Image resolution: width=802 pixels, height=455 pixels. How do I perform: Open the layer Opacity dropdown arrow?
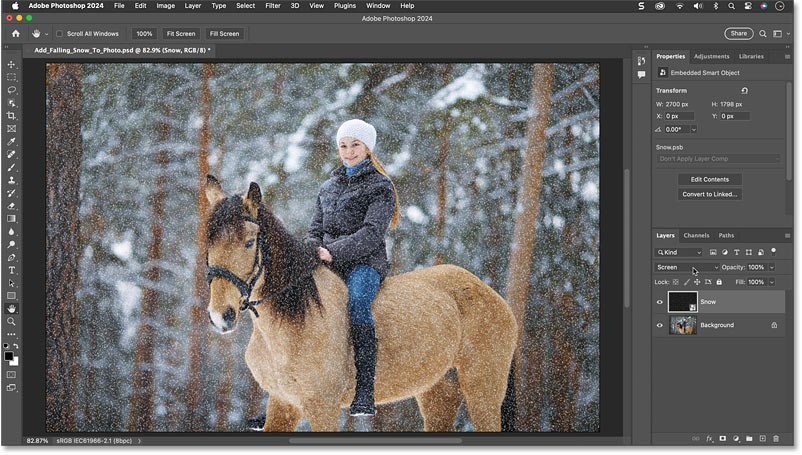coord(771,267)
